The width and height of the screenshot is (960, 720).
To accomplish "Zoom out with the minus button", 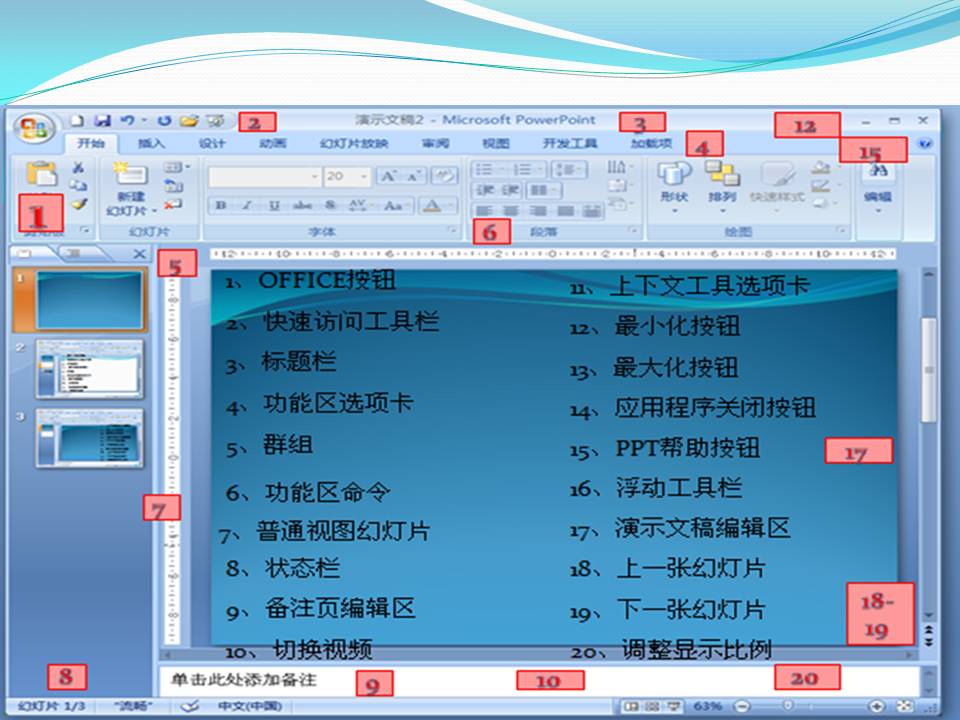I will [x=741, y=706].
